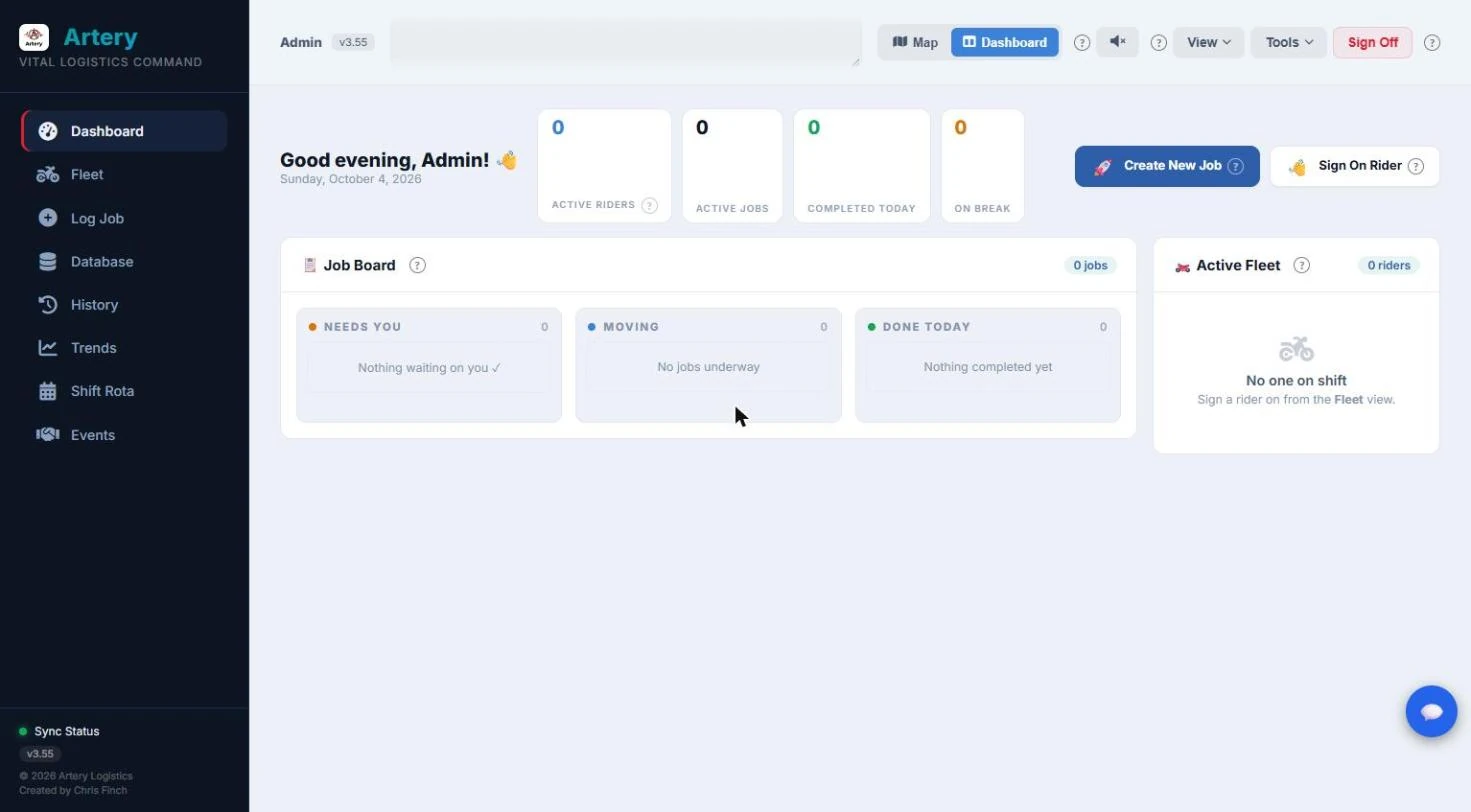Click 'No jobs underway' placeholder
The image size is (1471, 812).
(x=708, y=367)
